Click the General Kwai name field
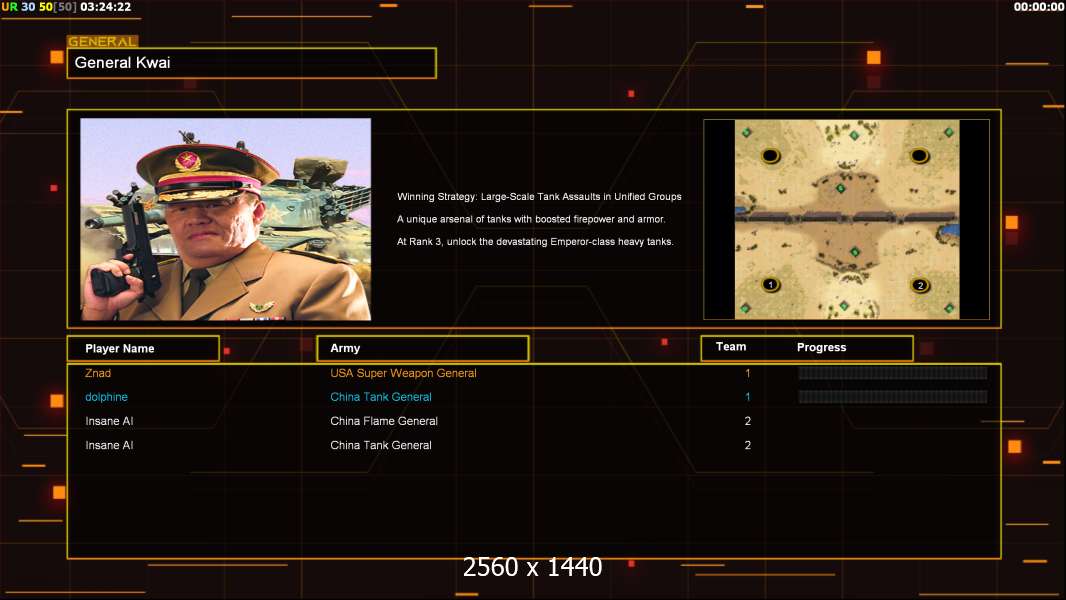Image resolution: width=1066 pixels, height=600 pixels. pos(251,63)
